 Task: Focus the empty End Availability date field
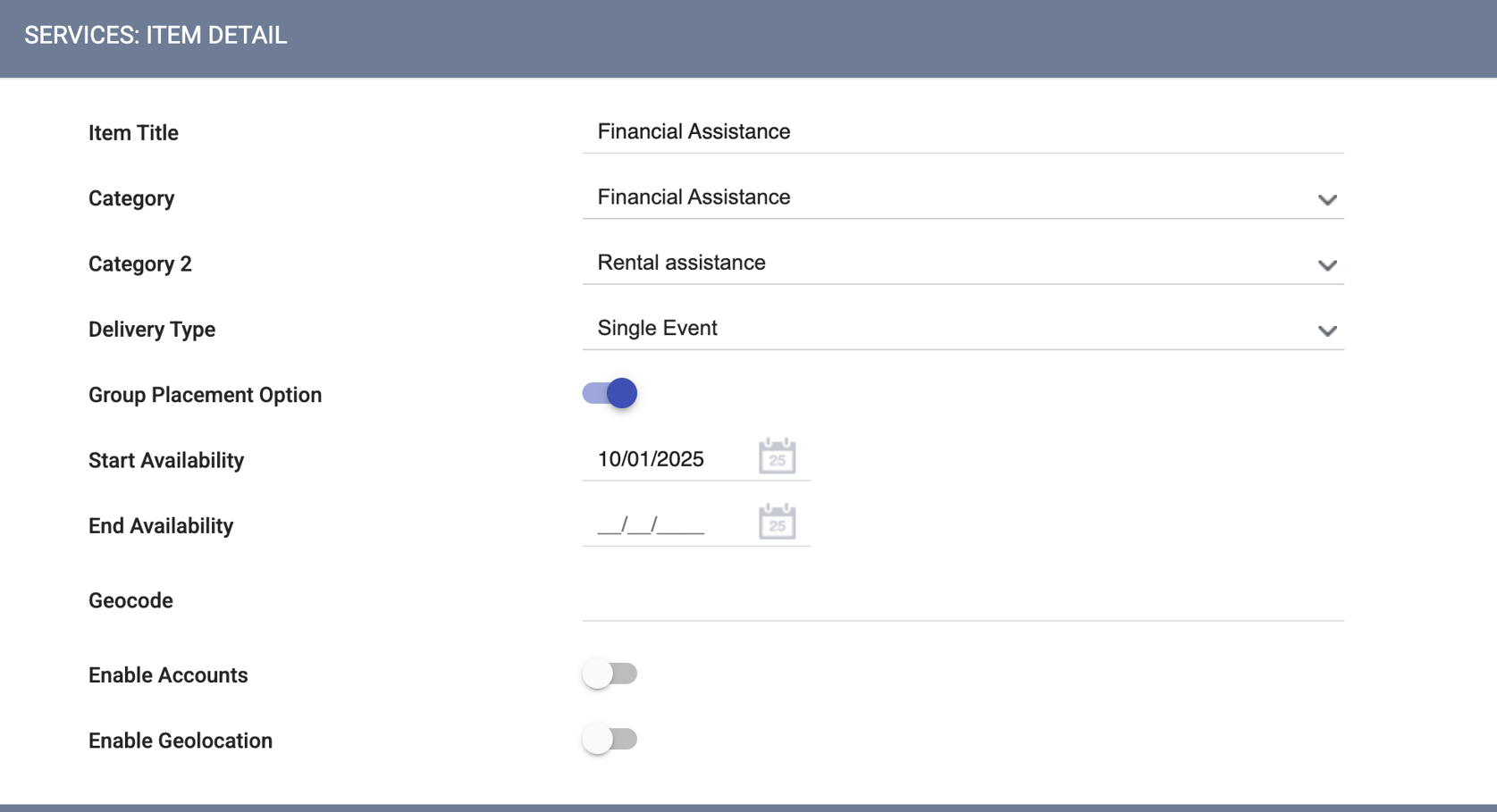coord(661,525)
